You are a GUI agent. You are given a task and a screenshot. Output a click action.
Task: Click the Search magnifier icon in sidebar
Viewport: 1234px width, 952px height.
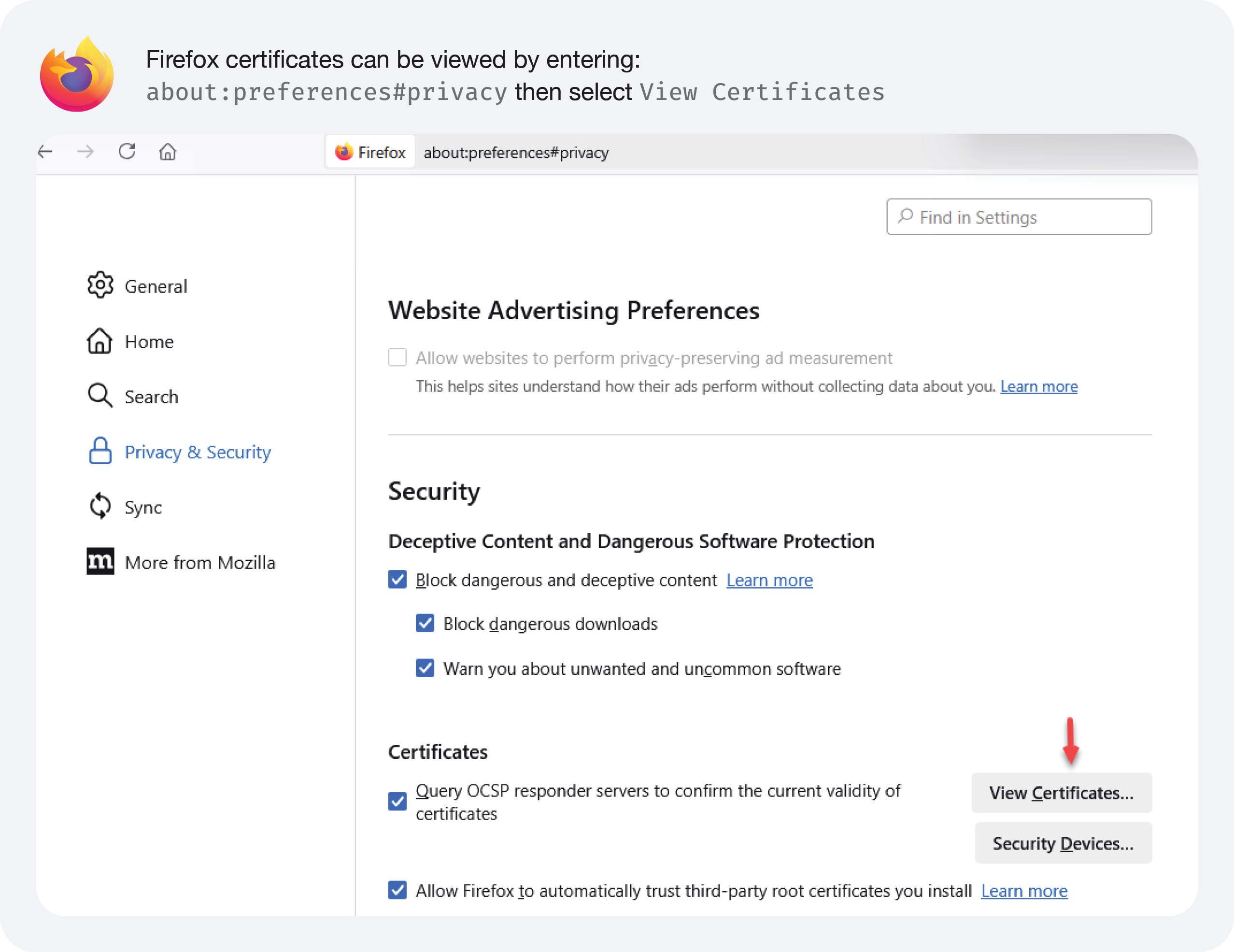[100, 396]
